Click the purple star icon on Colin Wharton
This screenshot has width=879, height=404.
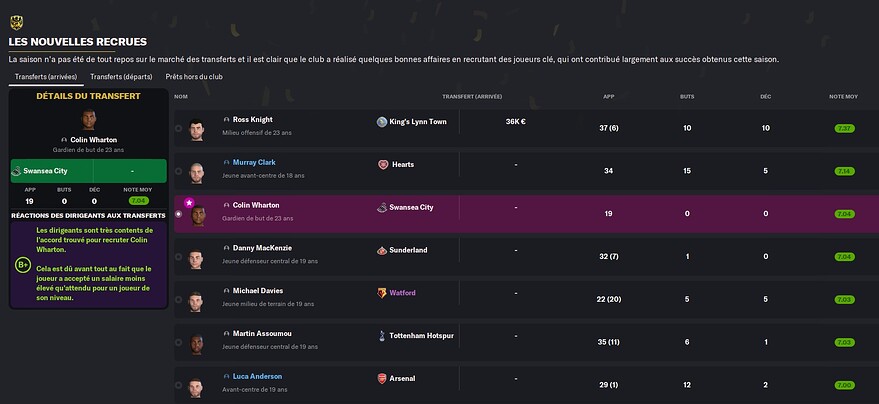(189, 202)
